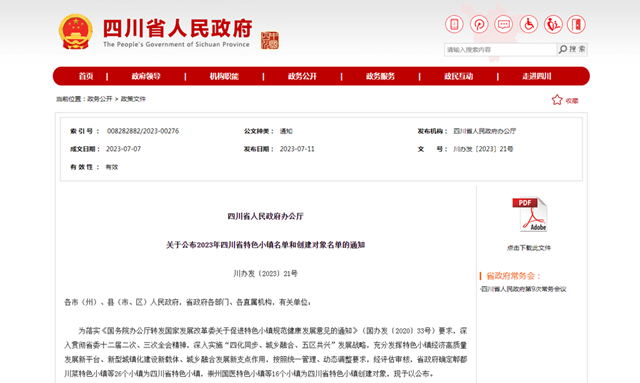Open the wheelchair accessibility mode icon
640x383 pixels.
coord(529,24)
